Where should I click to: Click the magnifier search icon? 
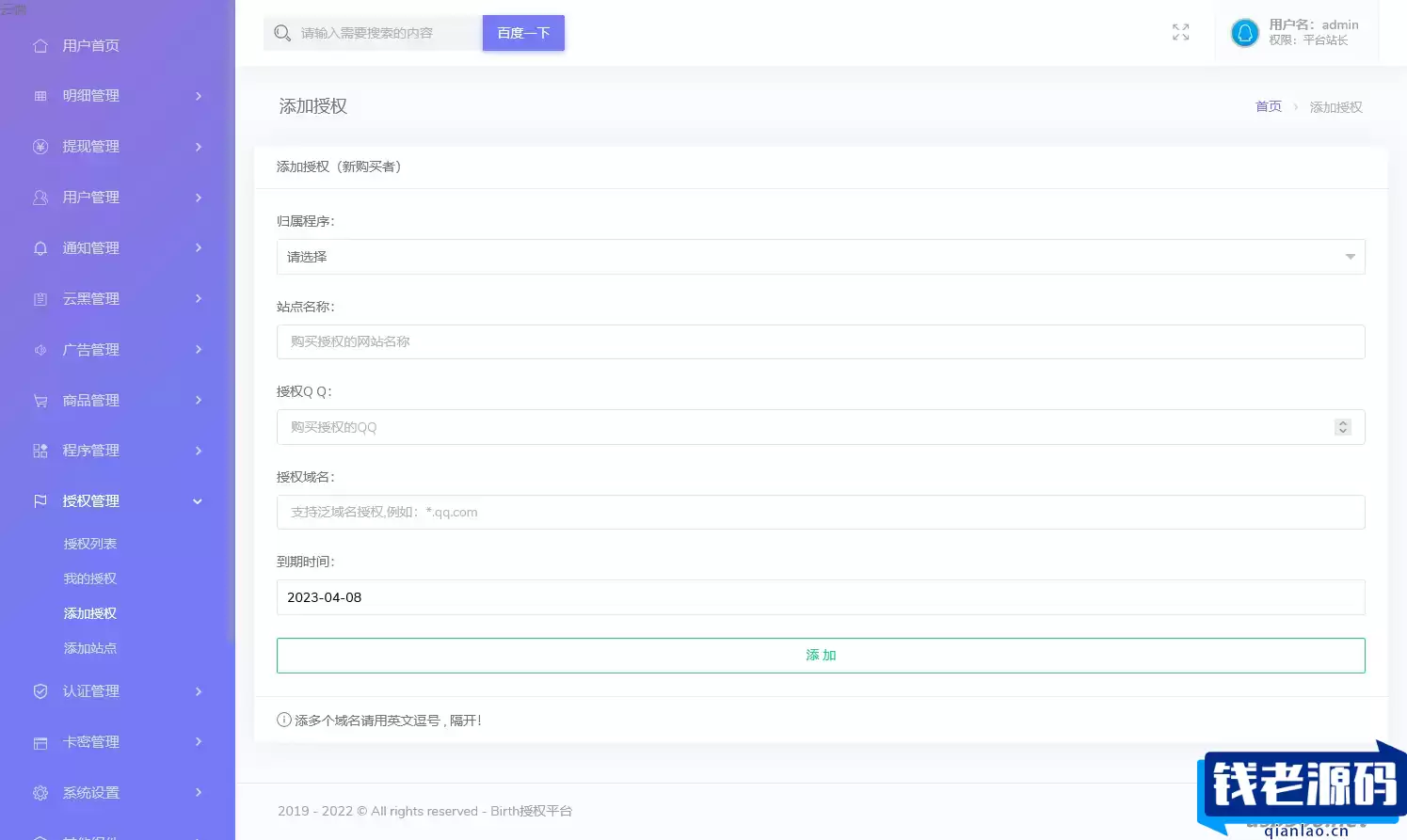(282, 33)
